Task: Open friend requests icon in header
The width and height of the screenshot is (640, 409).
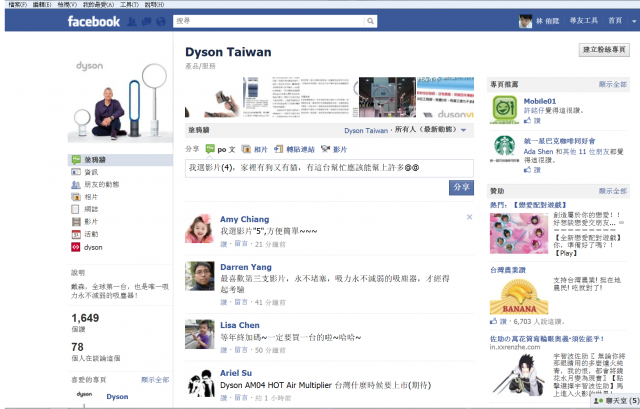Action: (132, 22)
